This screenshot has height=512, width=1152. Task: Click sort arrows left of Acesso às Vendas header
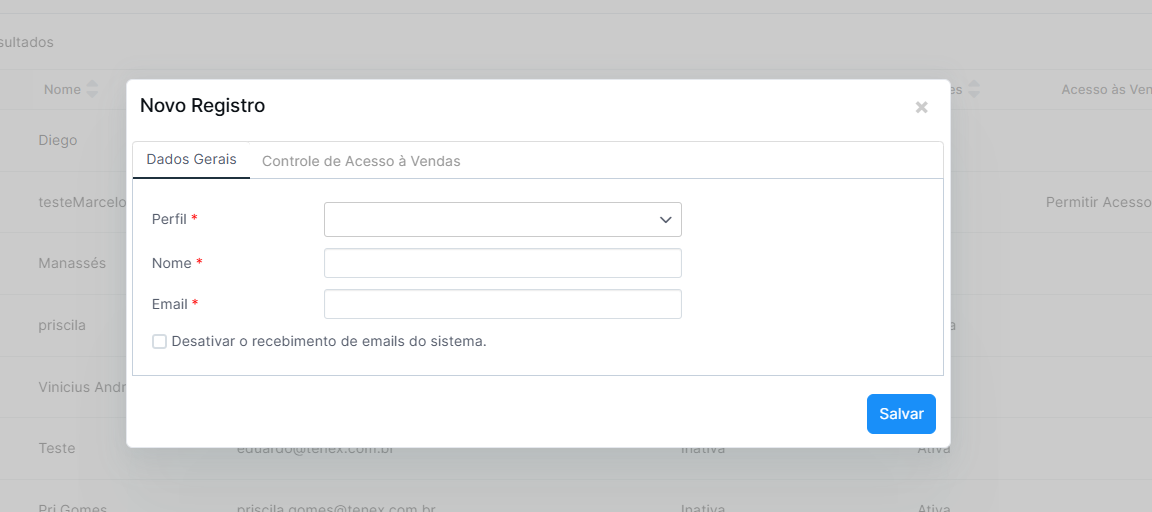974,90
